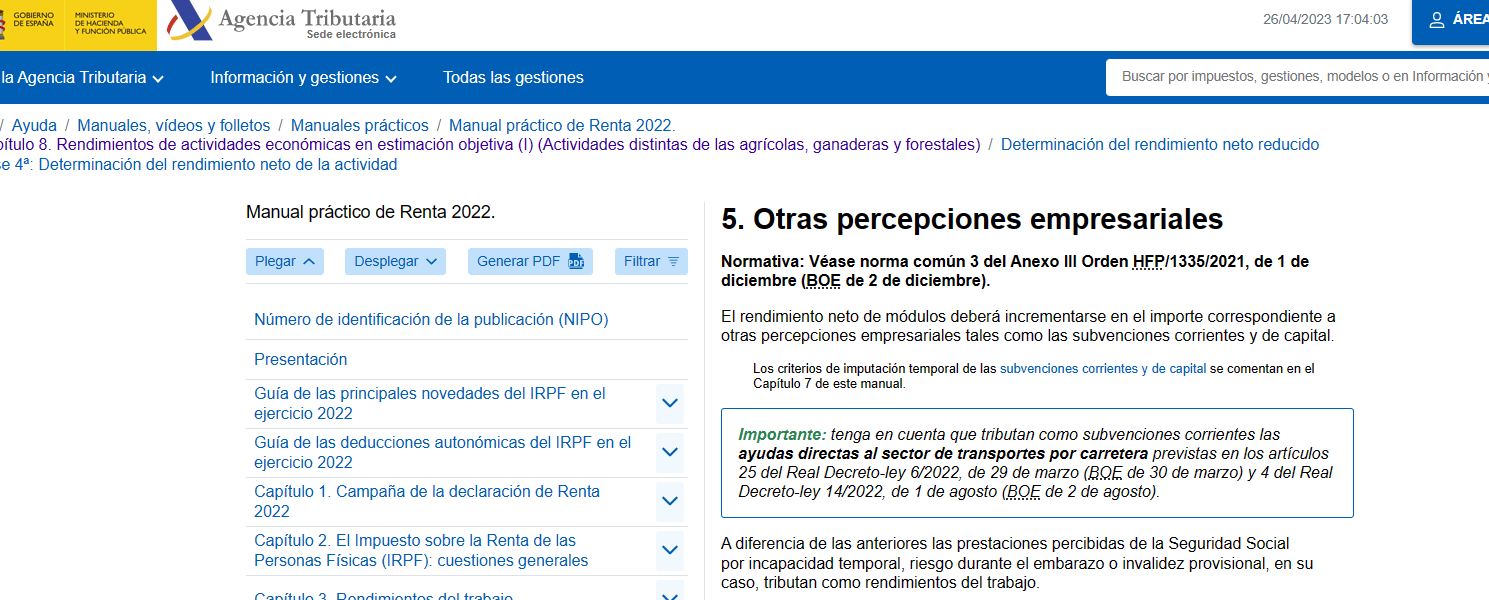Open Número de identificación de la publicación
Screen dimensions: 1489x600
(x=431, y=319)
